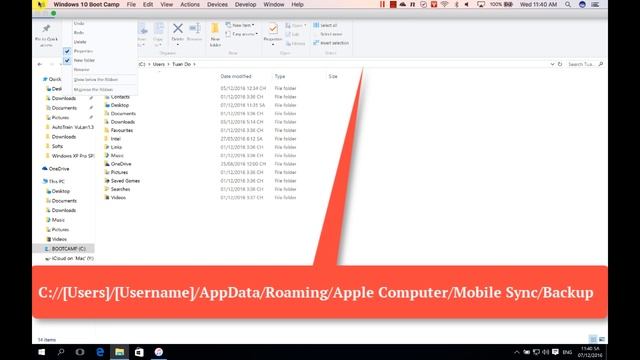The width and height of the screenshot is (640, 360).
Task: Click the New folder icon in ribbon
Action: [x=215, y=29]
